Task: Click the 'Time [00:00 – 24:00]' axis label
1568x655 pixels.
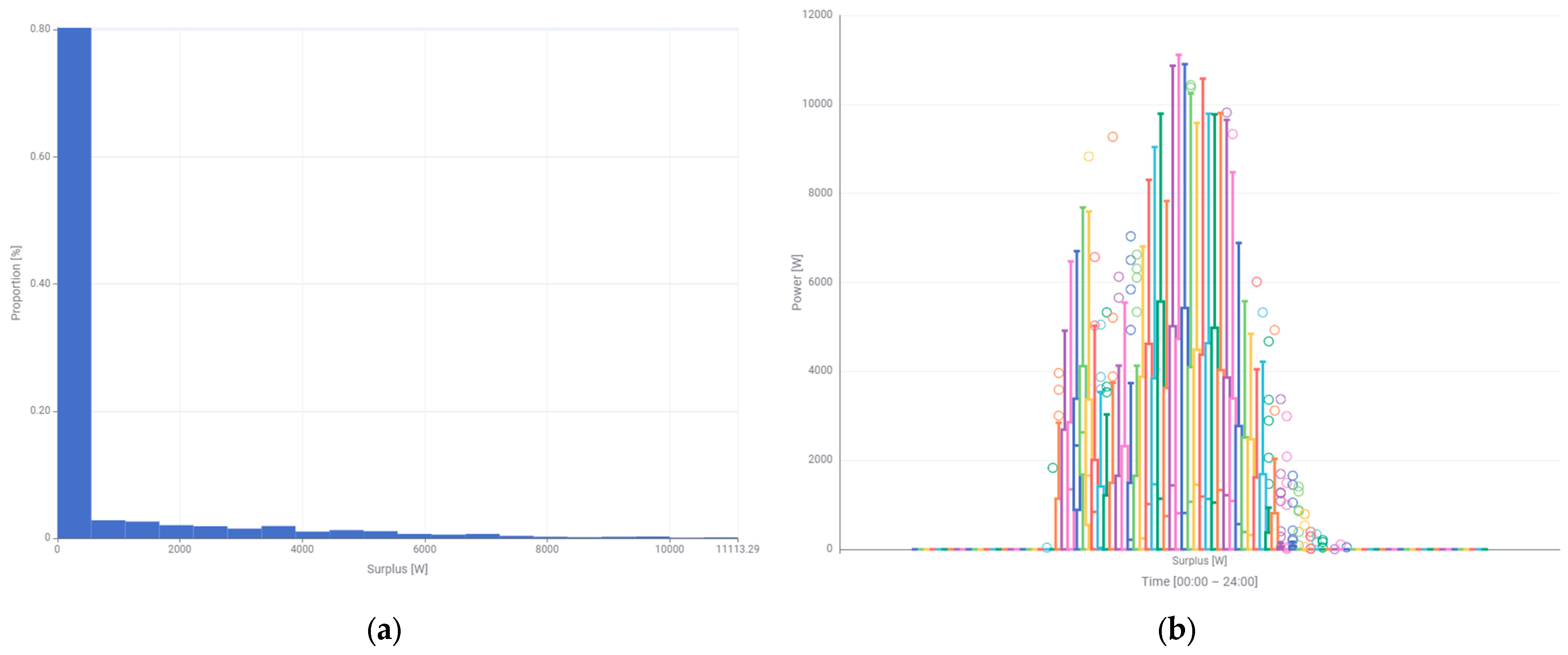Action: pos(1199,582)
